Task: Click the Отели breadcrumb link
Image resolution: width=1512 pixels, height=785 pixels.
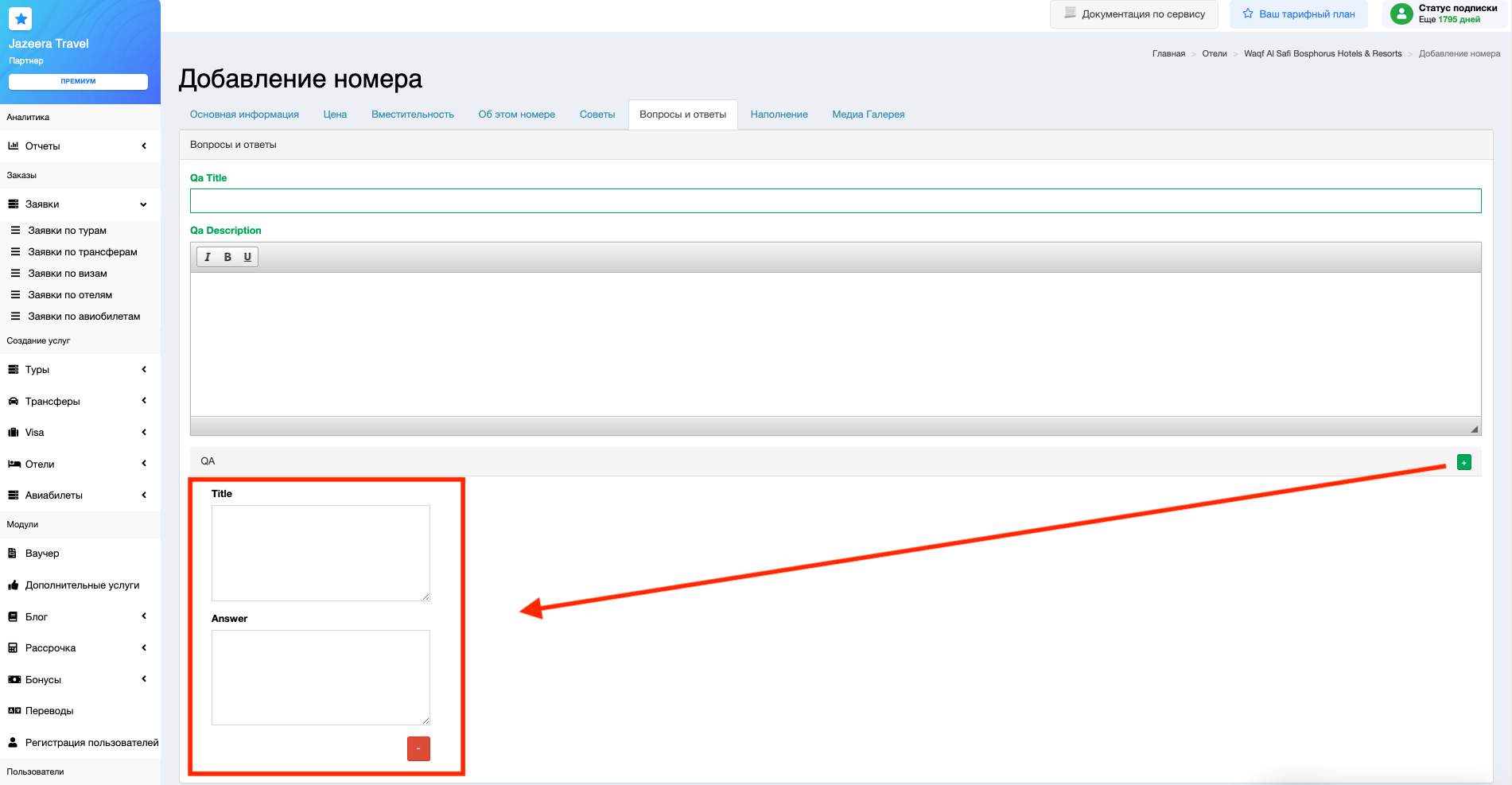Action: coord(1214,54)
